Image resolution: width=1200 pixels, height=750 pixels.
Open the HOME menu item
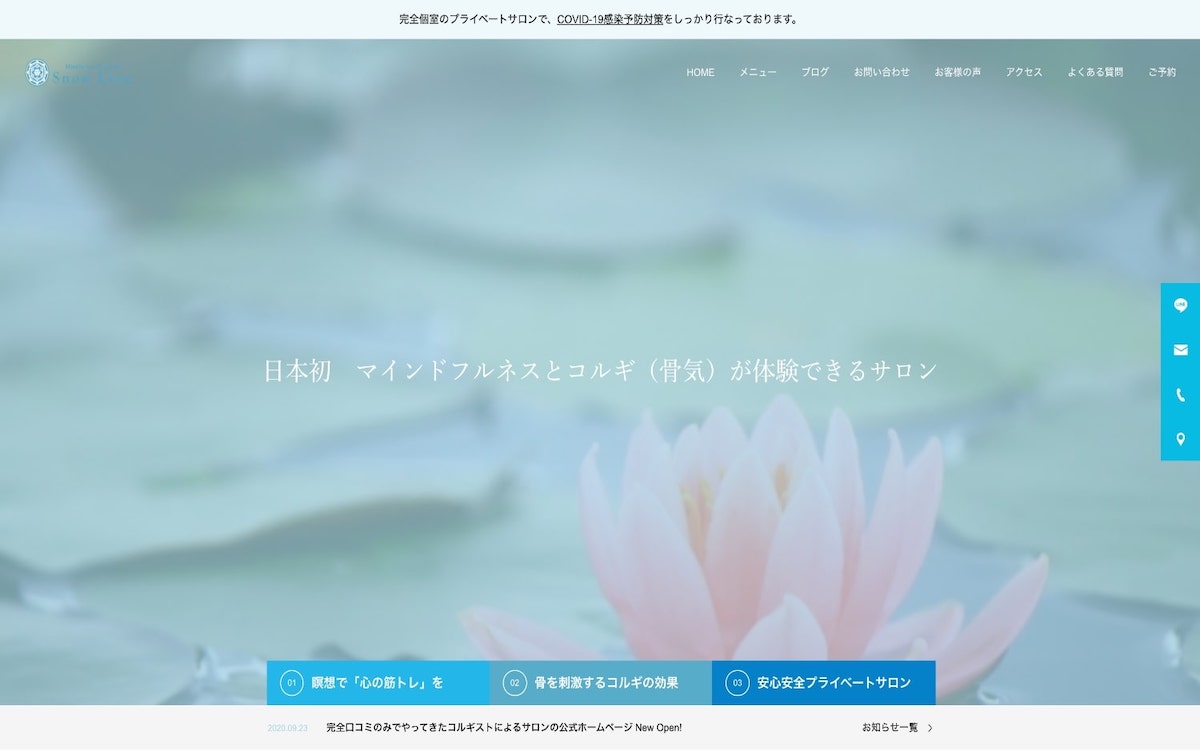click(x=700, y=73)
